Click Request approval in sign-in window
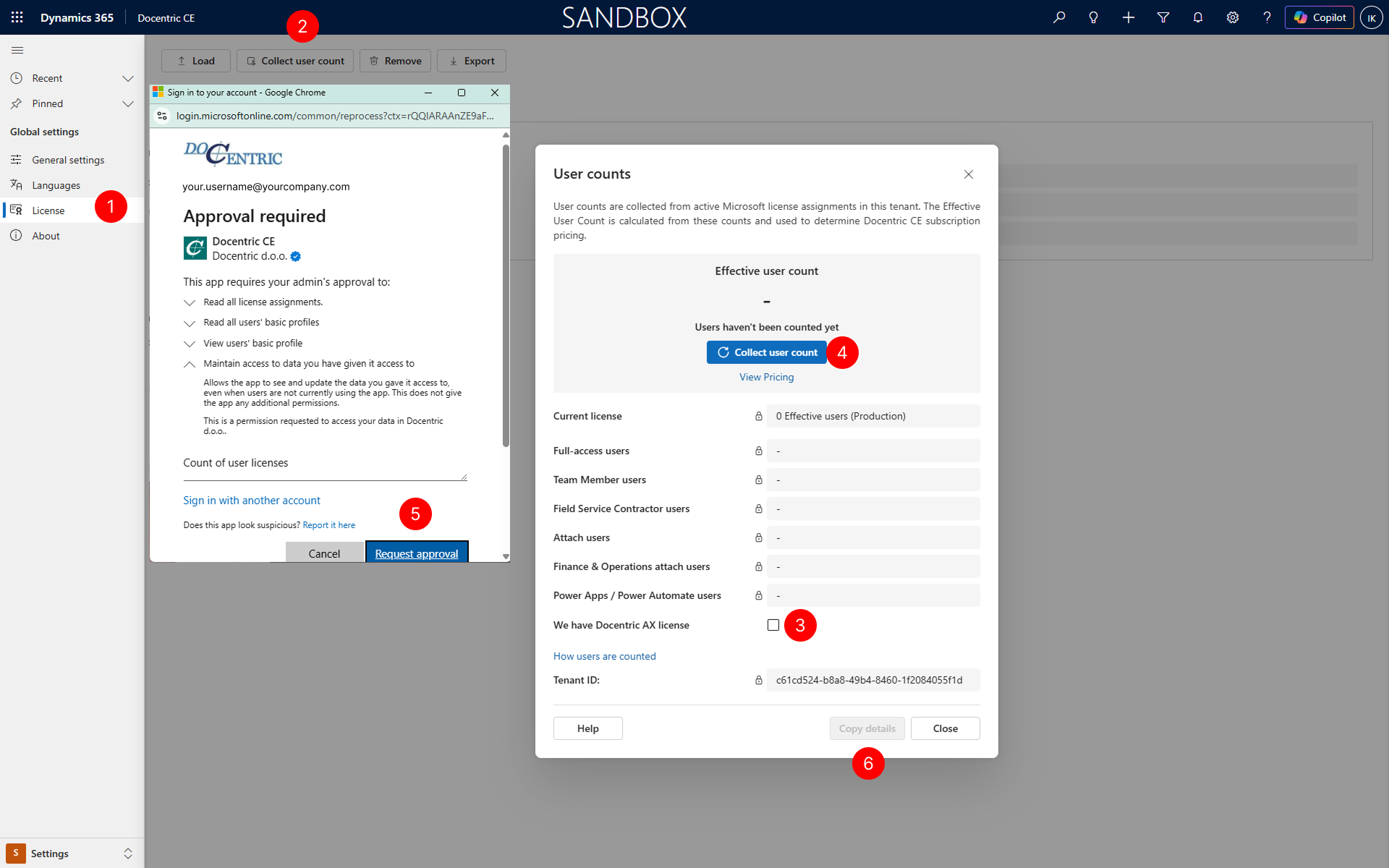1389x868 pixels. point(417,553)
